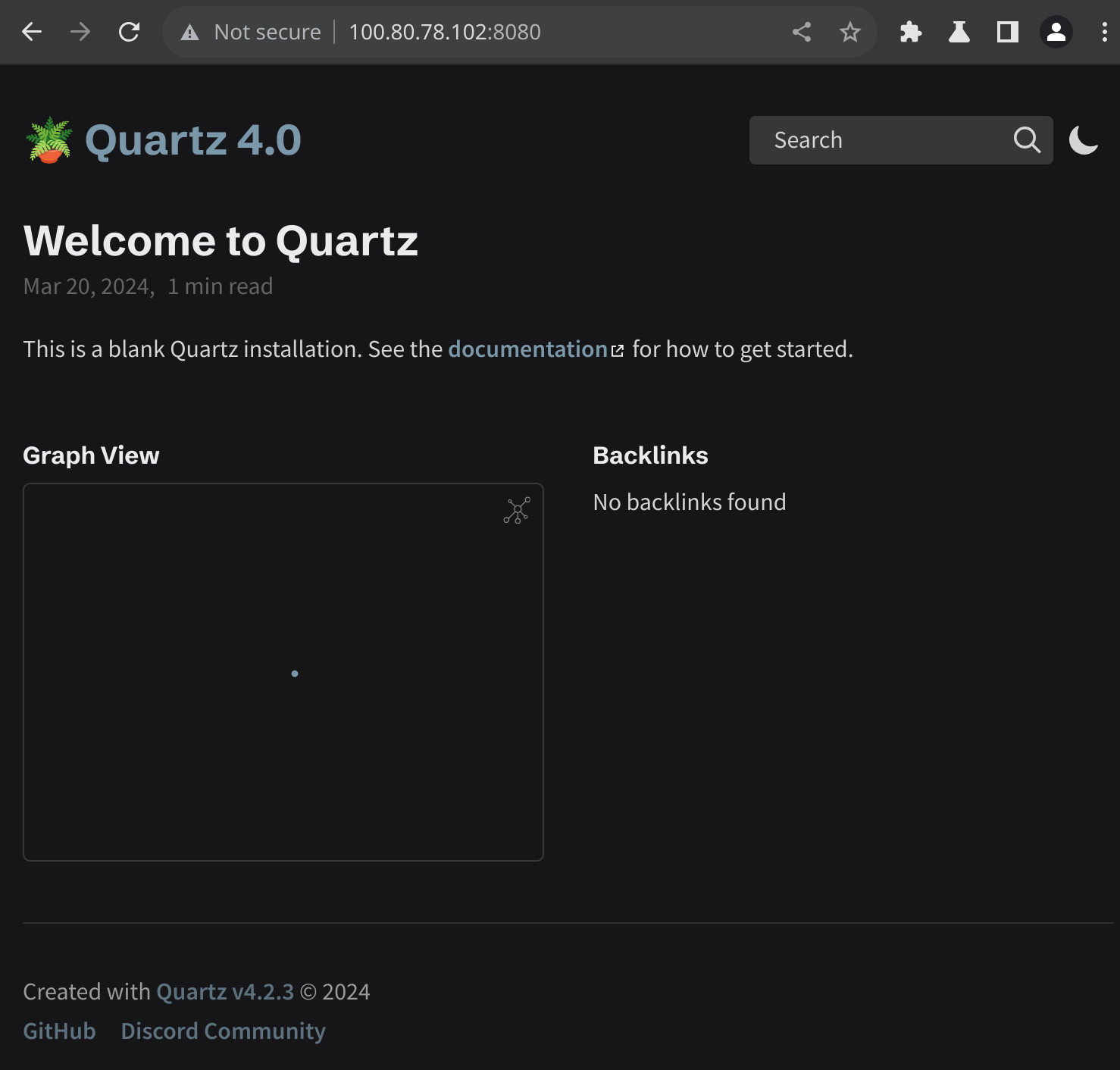1120x1070 pixels.
Task: Reload the current page
Action: click(130, 32)
